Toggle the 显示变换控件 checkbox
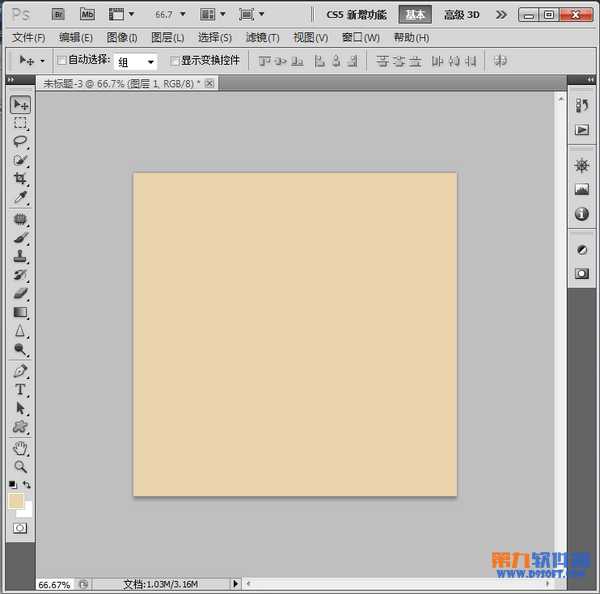 [x=174, y=61]
